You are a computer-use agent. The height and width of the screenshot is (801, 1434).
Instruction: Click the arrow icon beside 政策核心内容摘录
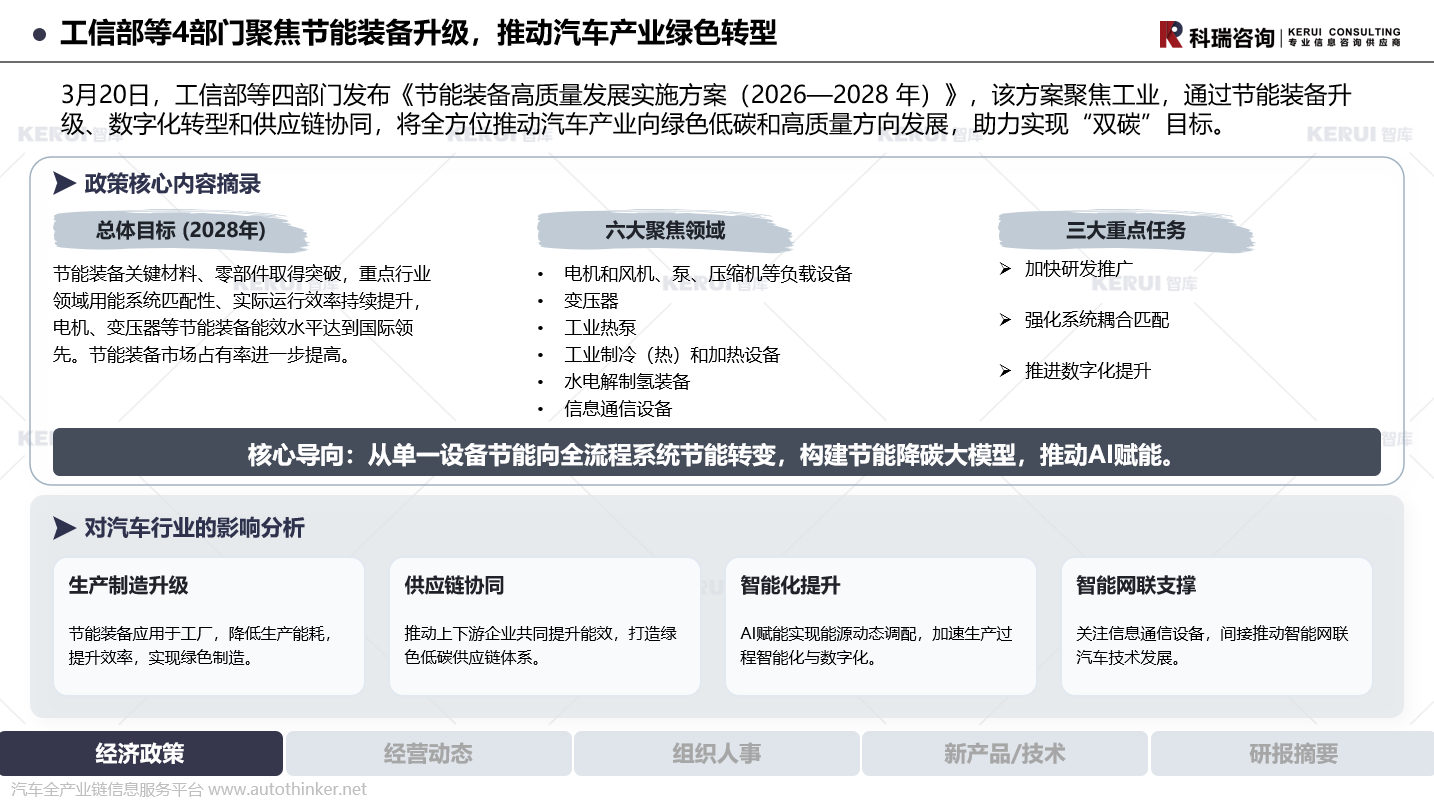pyautogui.click(x=64, y=183)
